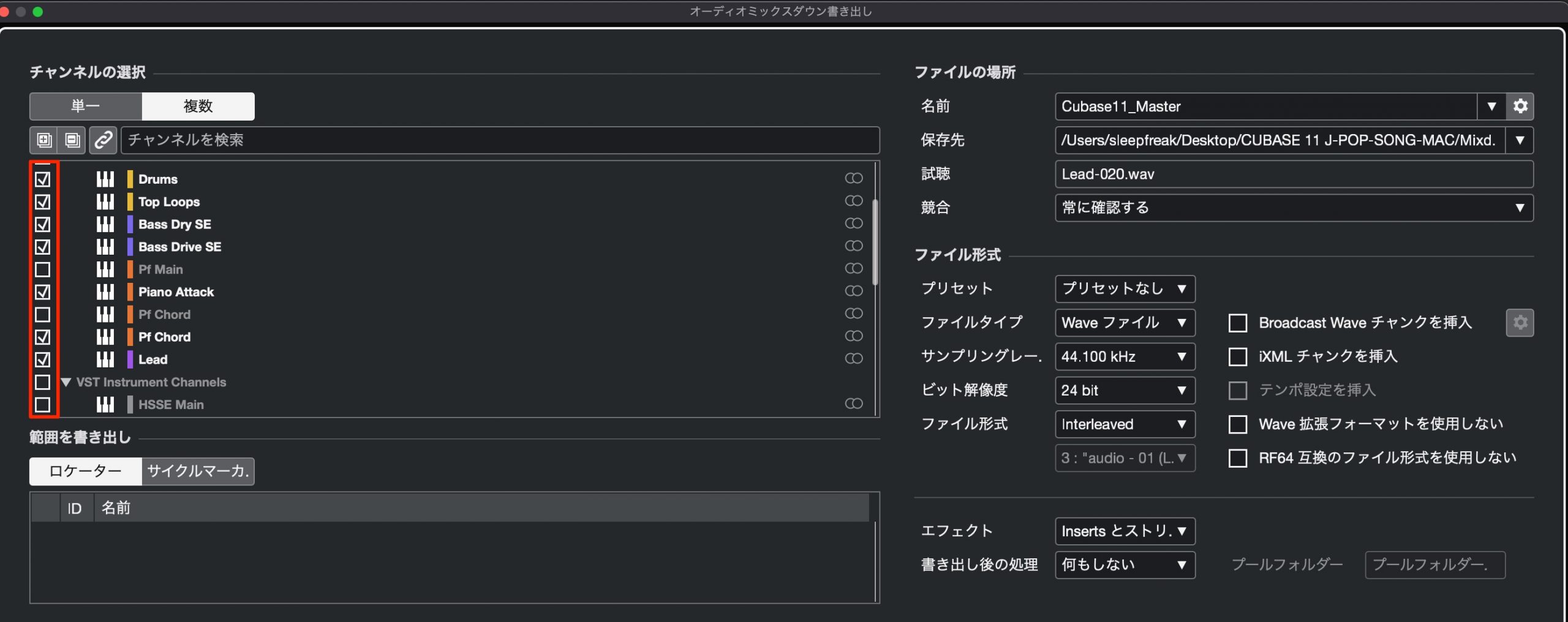
Task: Click the keyboard instrument icon on Bass Drive SE
Action: (105, 247)
